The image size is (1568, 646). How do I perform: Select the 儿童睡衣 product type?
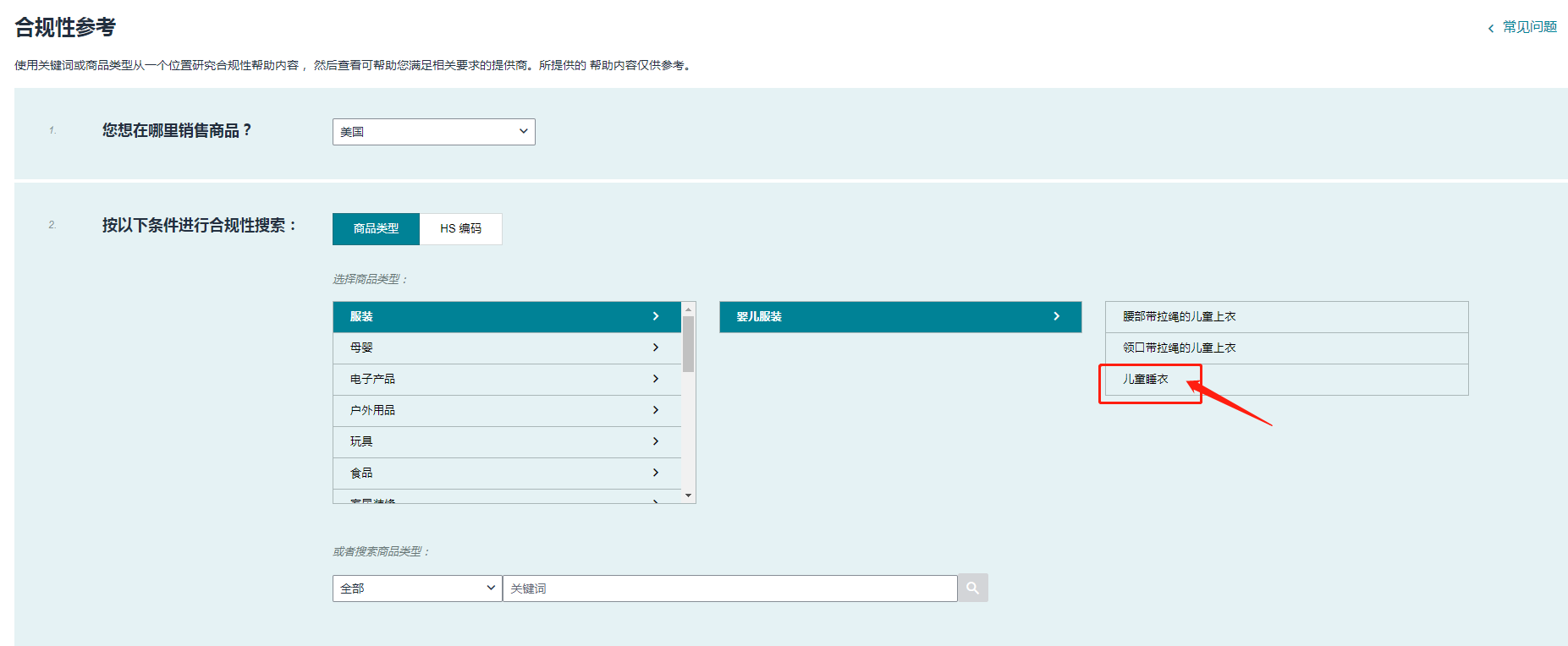pyautogui.click(x=1146, y=379)
